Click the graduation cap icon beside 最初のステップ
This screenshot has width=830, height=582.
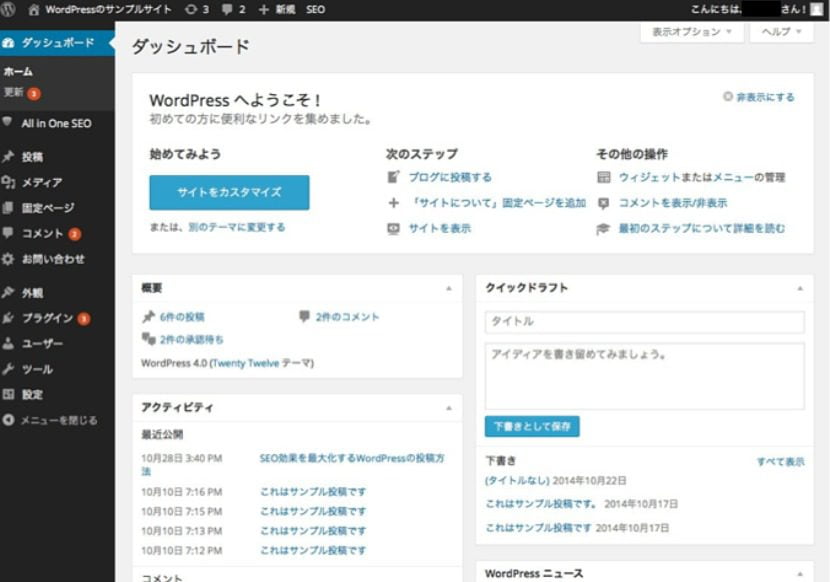pyautogui.click(x=603, y=229)
